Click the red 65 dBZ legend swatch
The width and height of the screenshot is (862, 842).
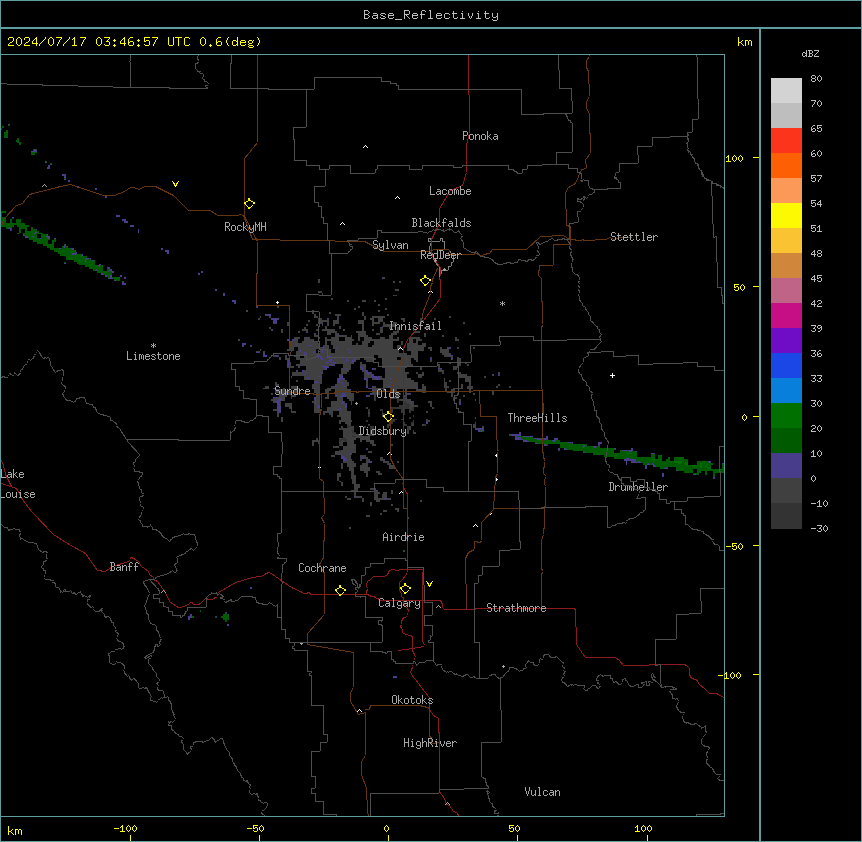(x=786, y=141)
